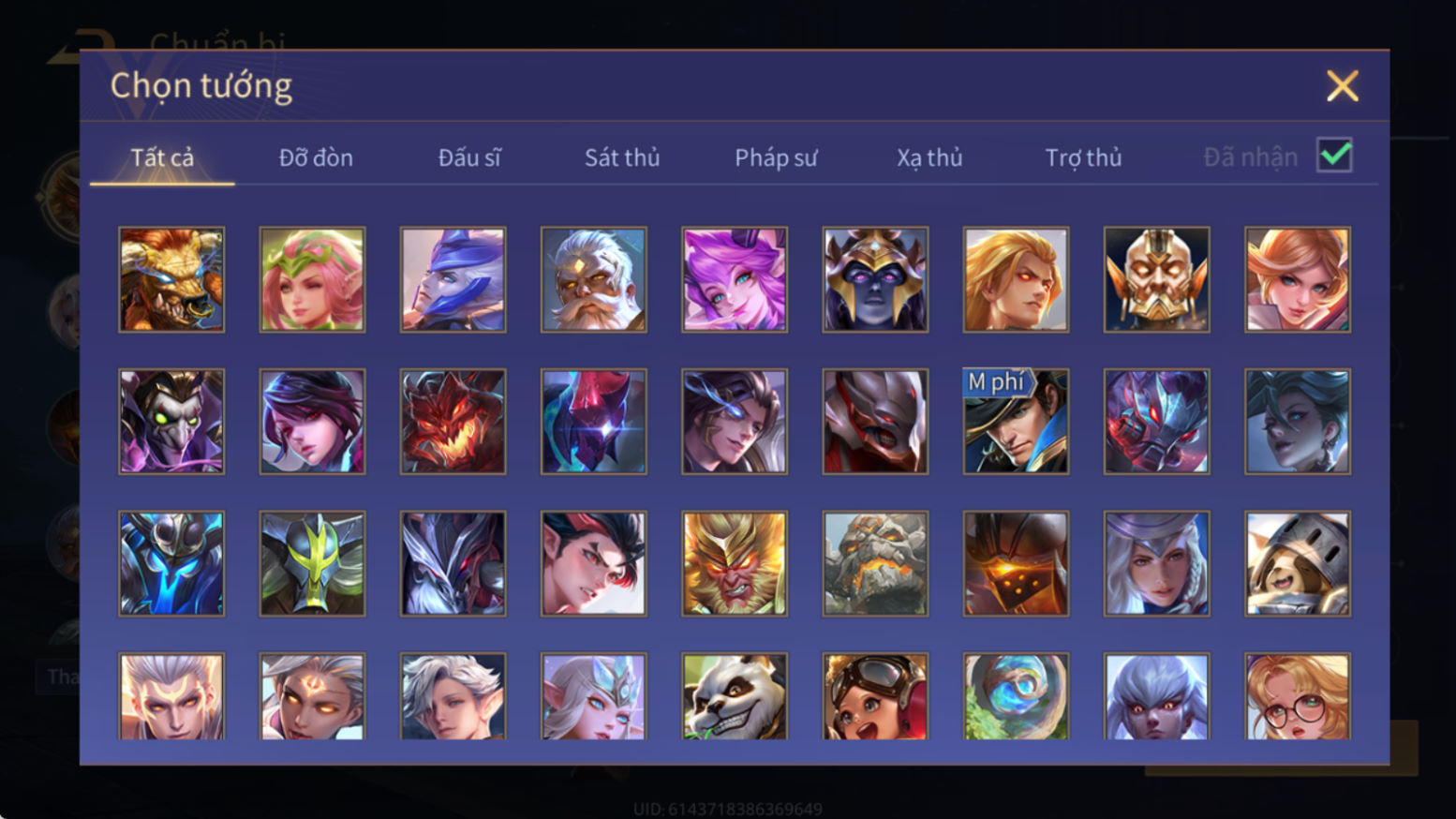This screenshot has height=819, width=1456.
Task: Switch to the 'Trợ thủ' tab
Action: [1083, 157]
